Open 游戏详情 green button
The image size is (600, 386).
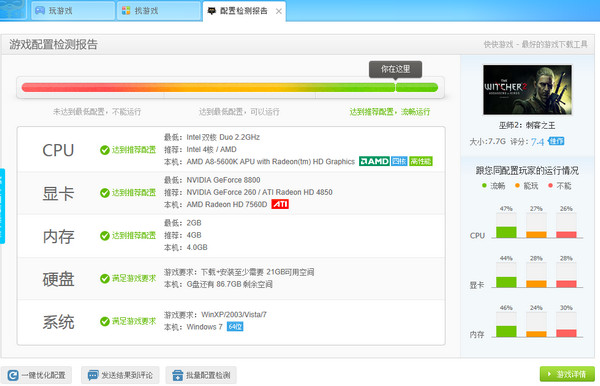click(567, 374)
